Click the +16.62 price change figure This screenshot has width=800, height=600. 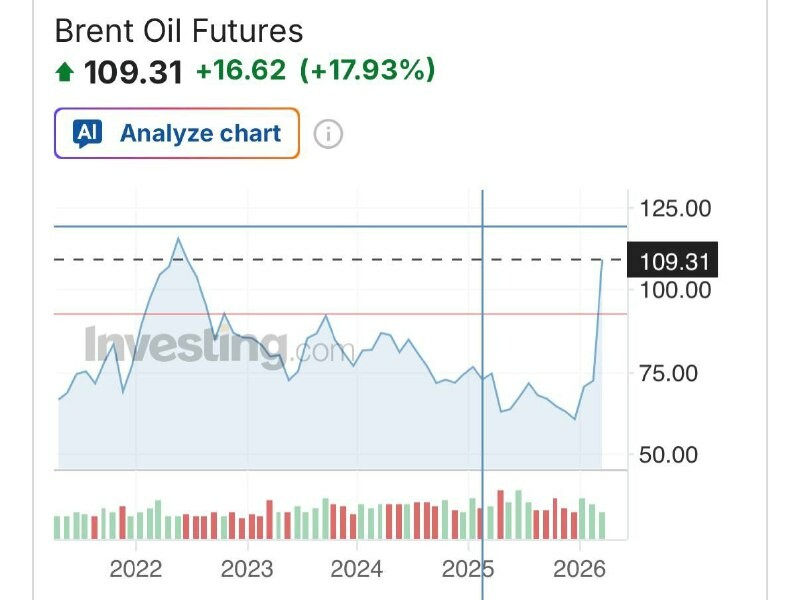pos(240,71)
